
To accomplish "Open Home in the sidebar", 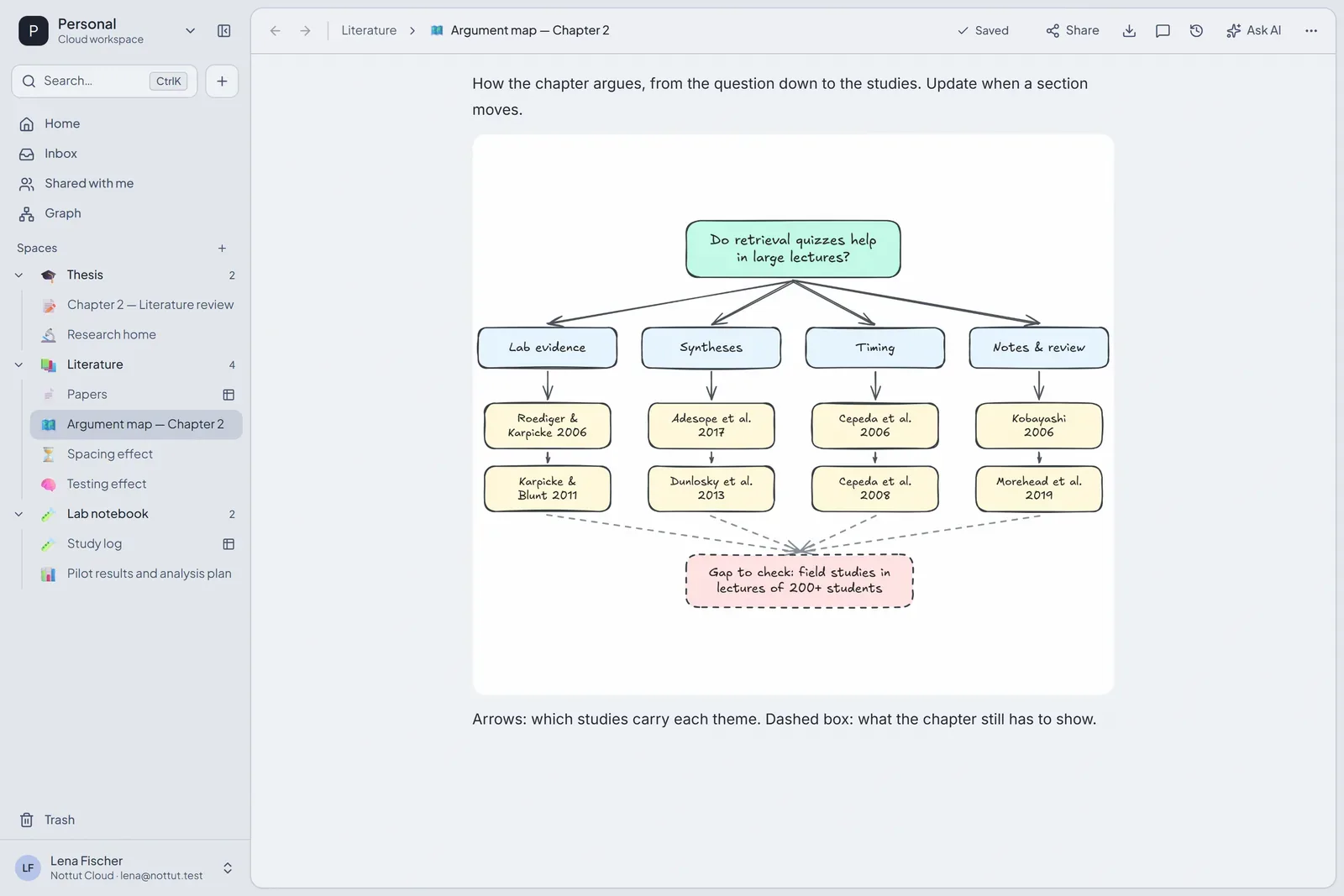I will point(126,124).
